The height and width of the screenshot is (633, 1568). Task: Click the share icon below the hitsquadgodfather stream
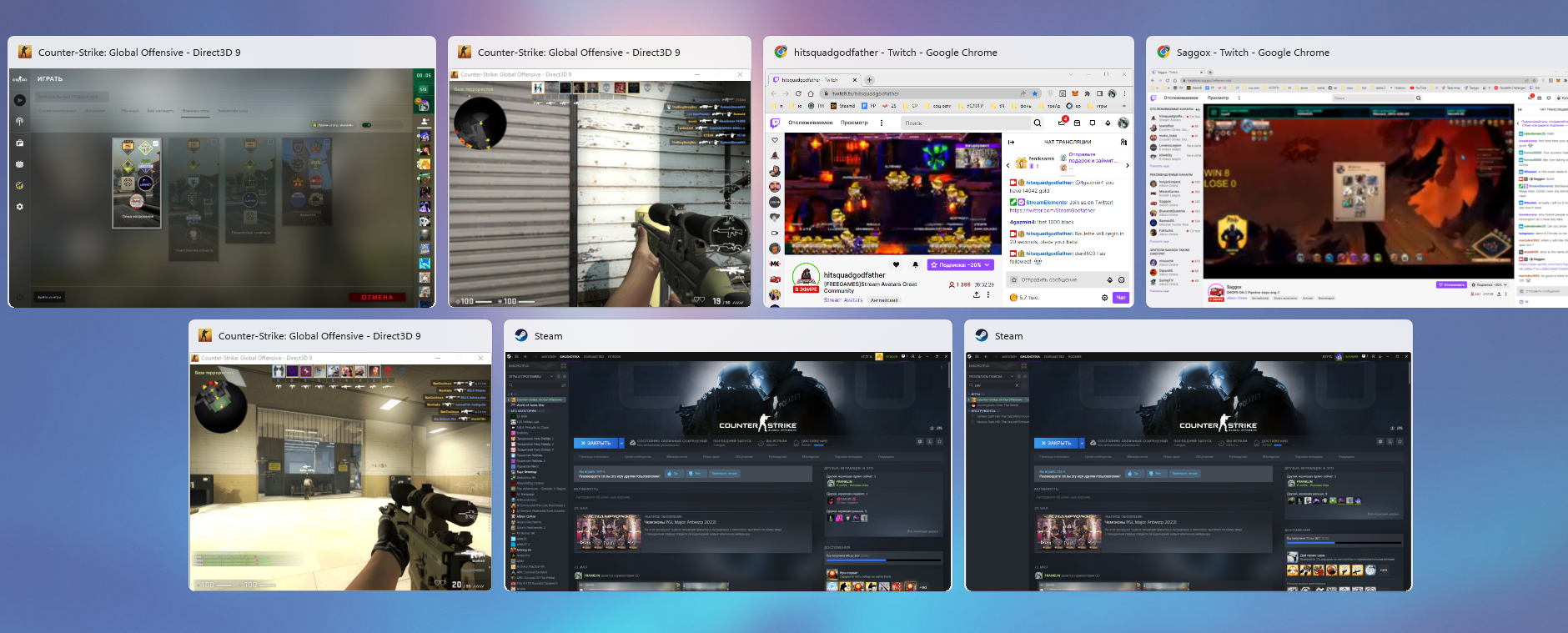click(x=977, y=294)
